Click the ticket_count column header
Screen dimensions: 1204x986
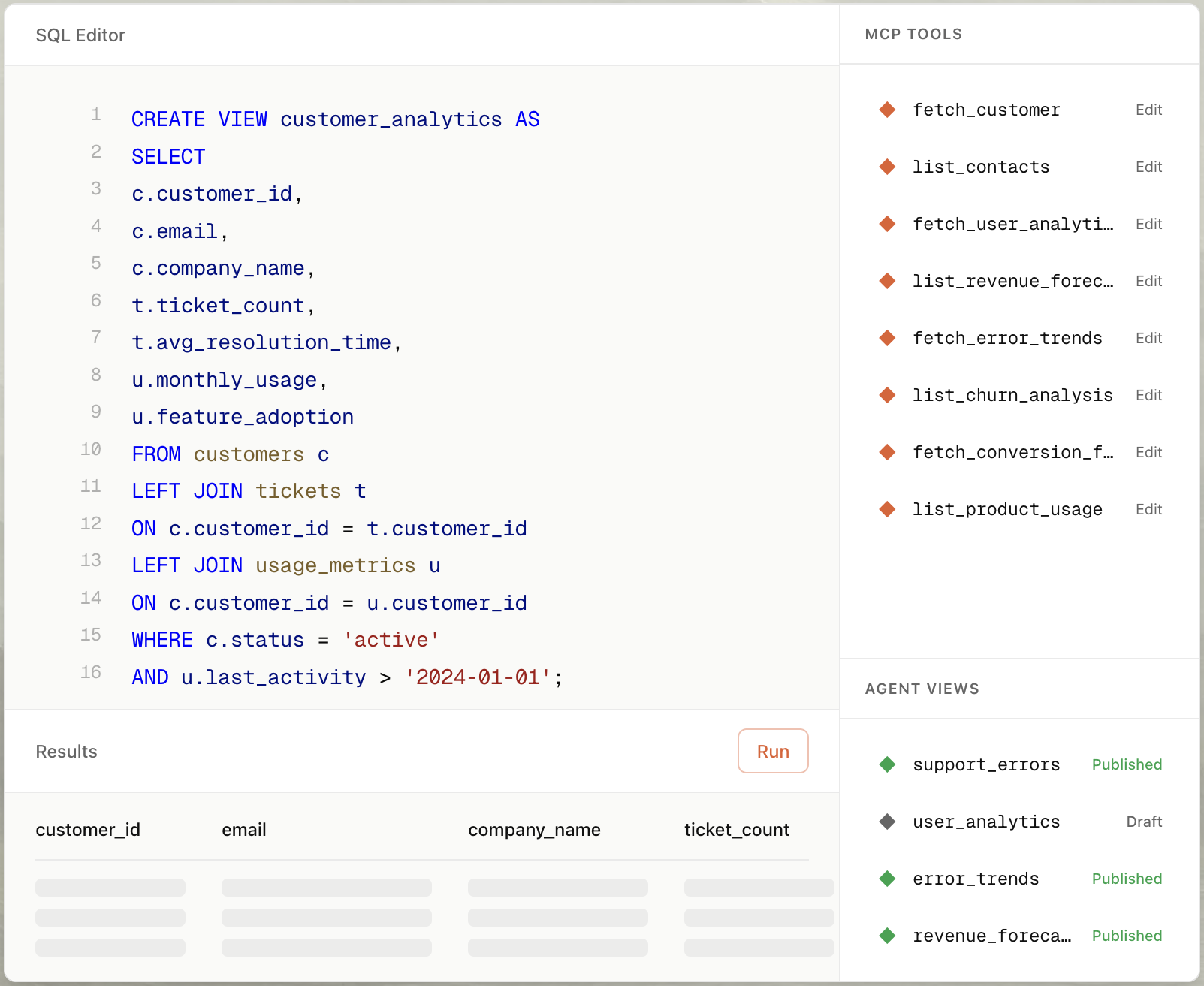[x=737, y=830]
